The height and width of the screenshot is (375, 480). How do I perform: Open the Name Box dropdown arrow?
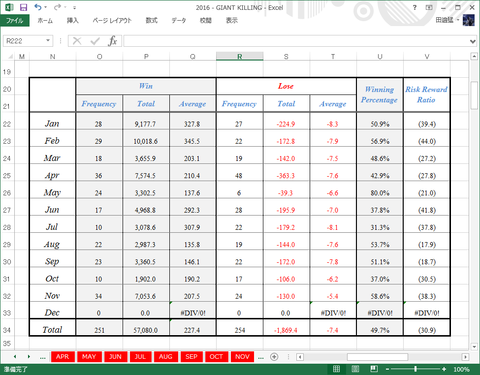pyautogui.click(x=48, y=41)
